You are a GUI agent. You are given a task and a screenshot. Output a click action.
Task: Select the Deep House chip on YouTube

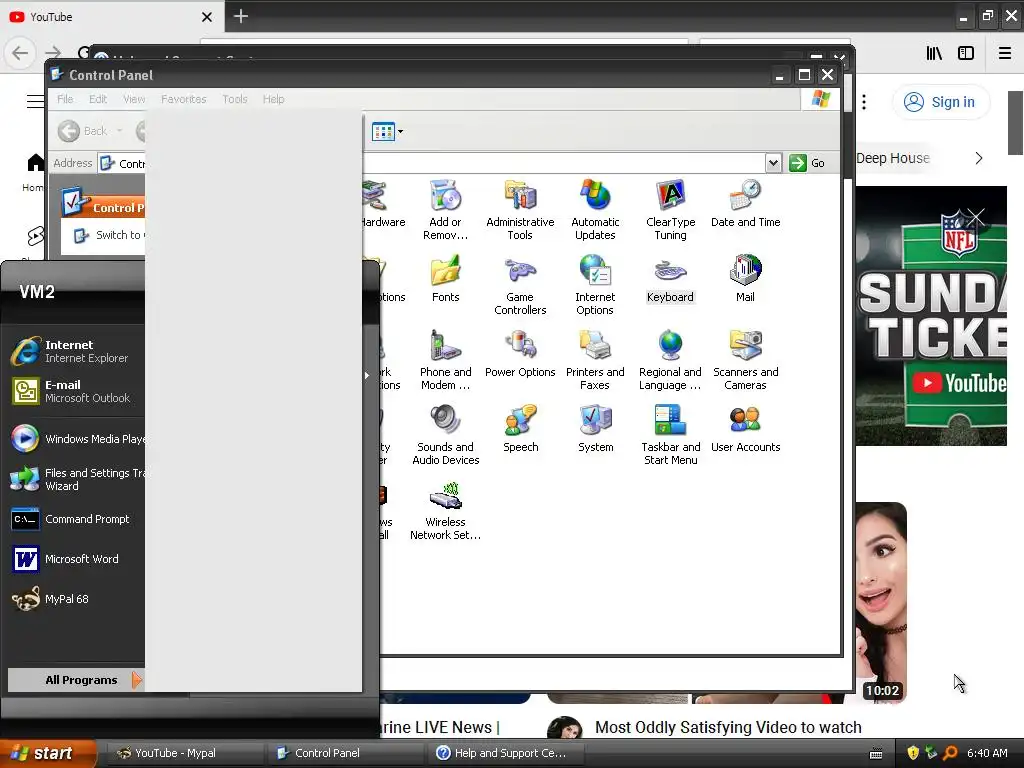click(892, 158)
